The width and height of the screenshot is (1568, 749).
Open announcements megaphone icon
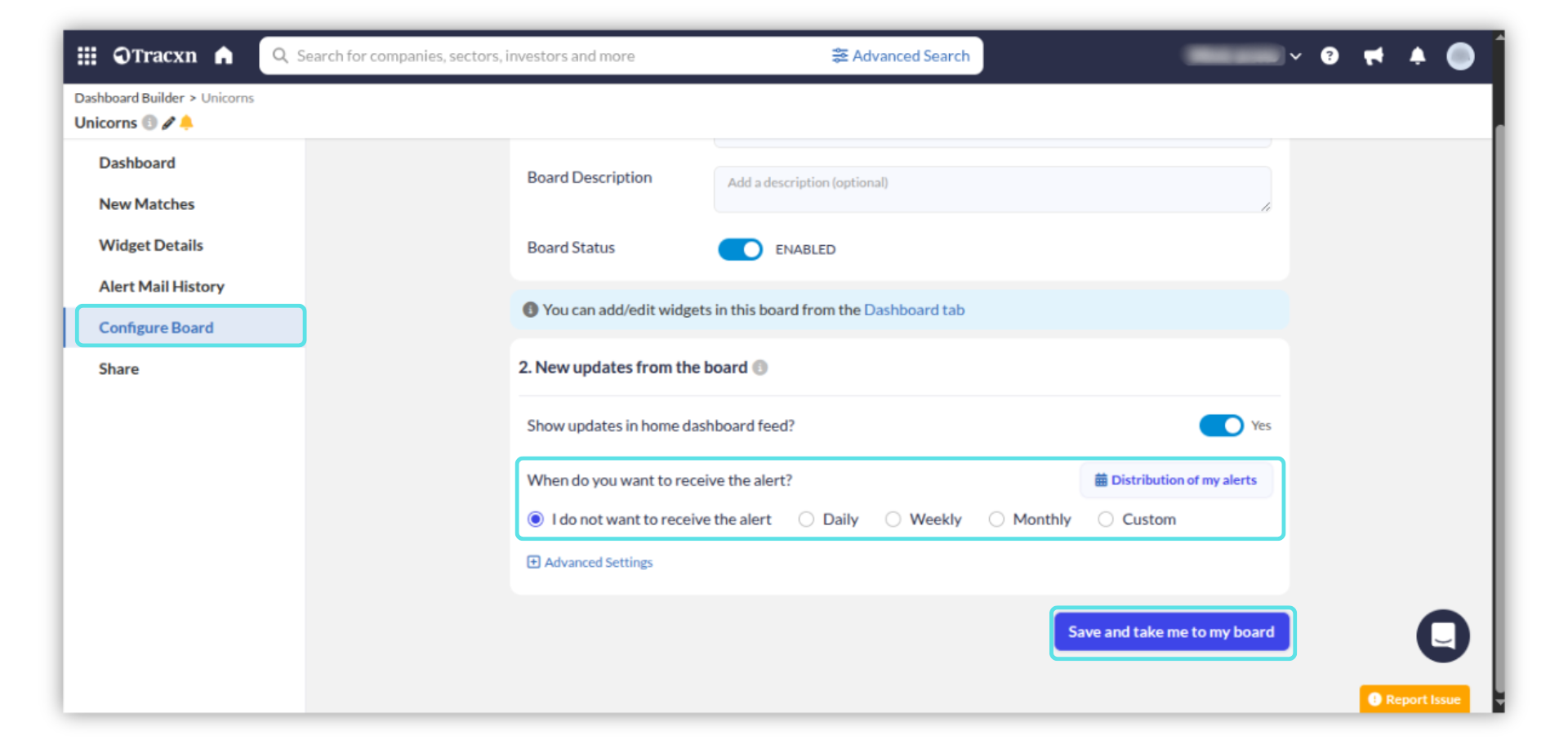(1374, 56)
